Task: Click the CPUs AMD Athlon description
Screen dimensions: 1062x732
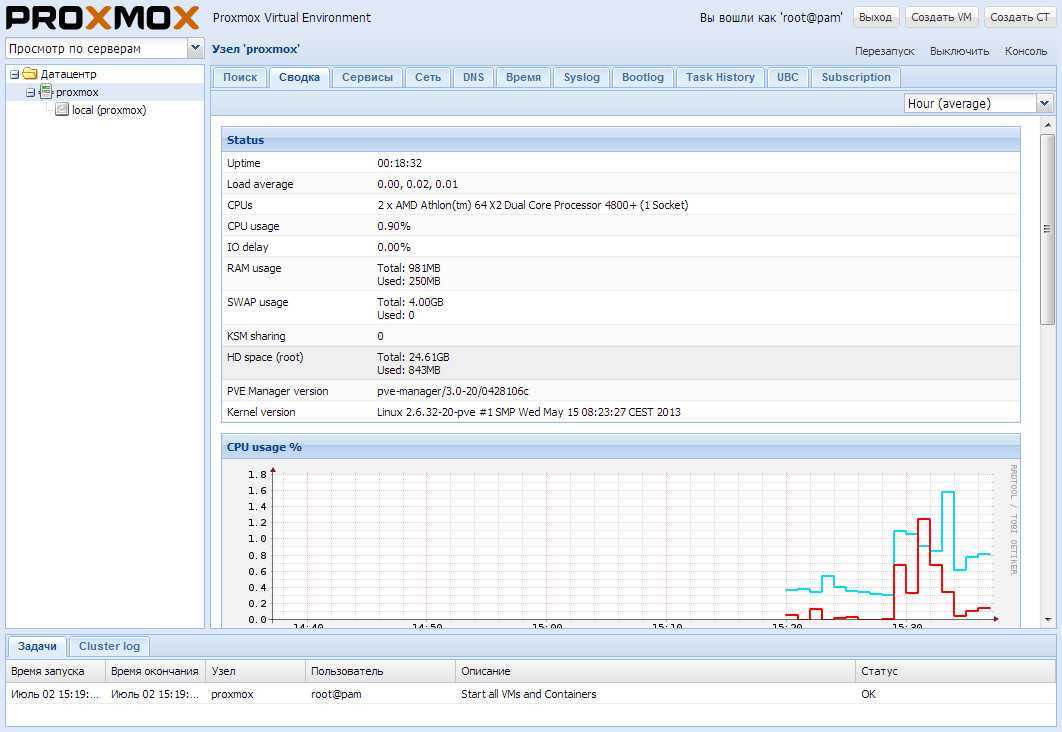Action: coord(532,205)
